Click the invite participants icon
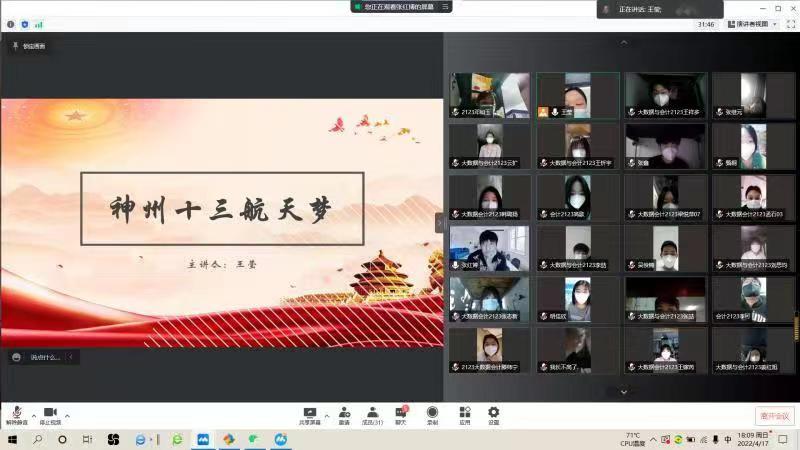The width and height of the screenshot is (800, 450). [x=344, y=413]
